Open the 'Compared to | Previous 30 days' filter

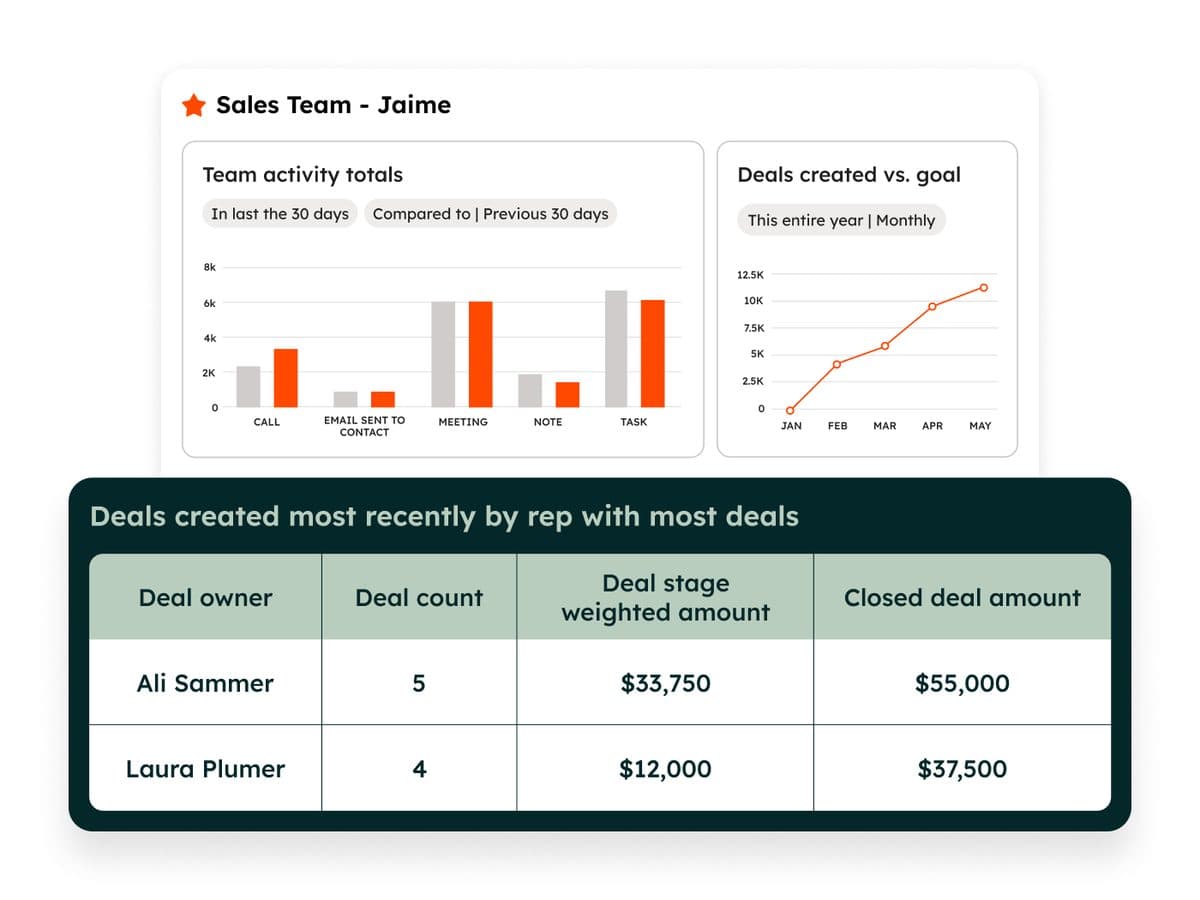click(x=490, y=214)
